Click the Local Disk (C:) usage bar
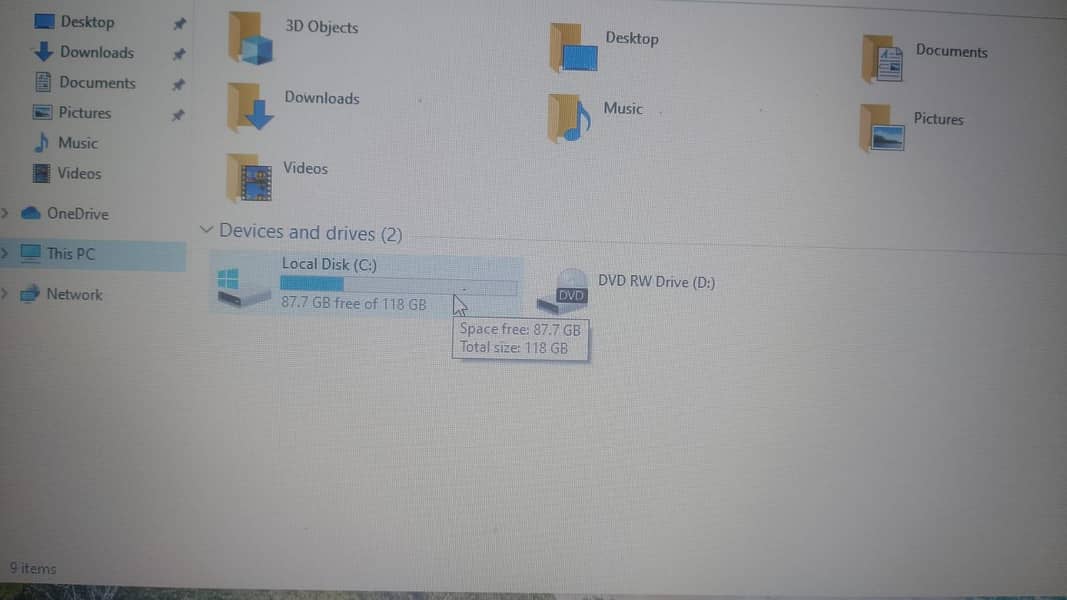Viewport: 1067px width, 600px height. (x=399, y=284)
